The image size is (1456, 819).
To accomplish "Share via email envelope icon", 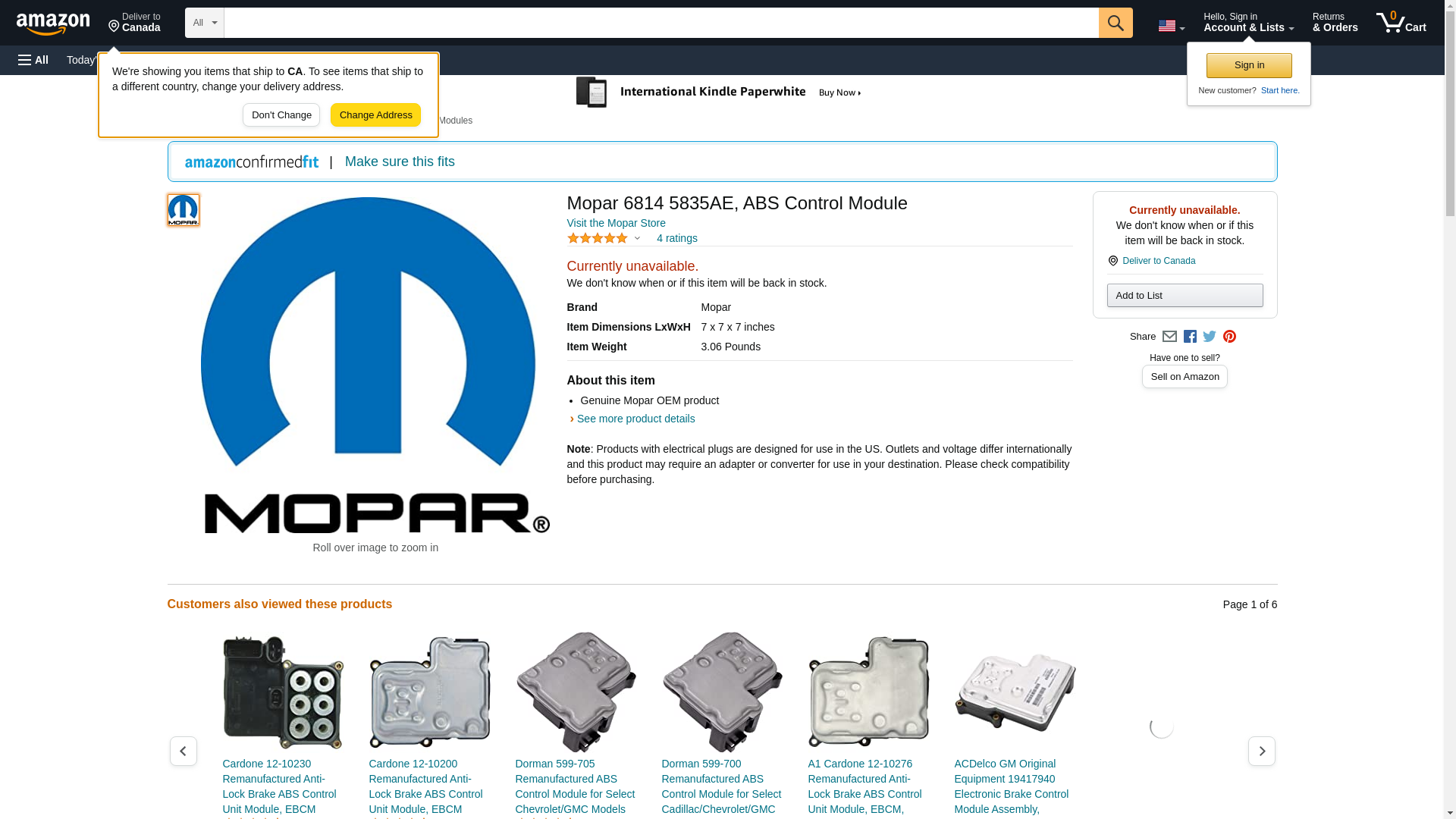I will (x=1169, y=337).
